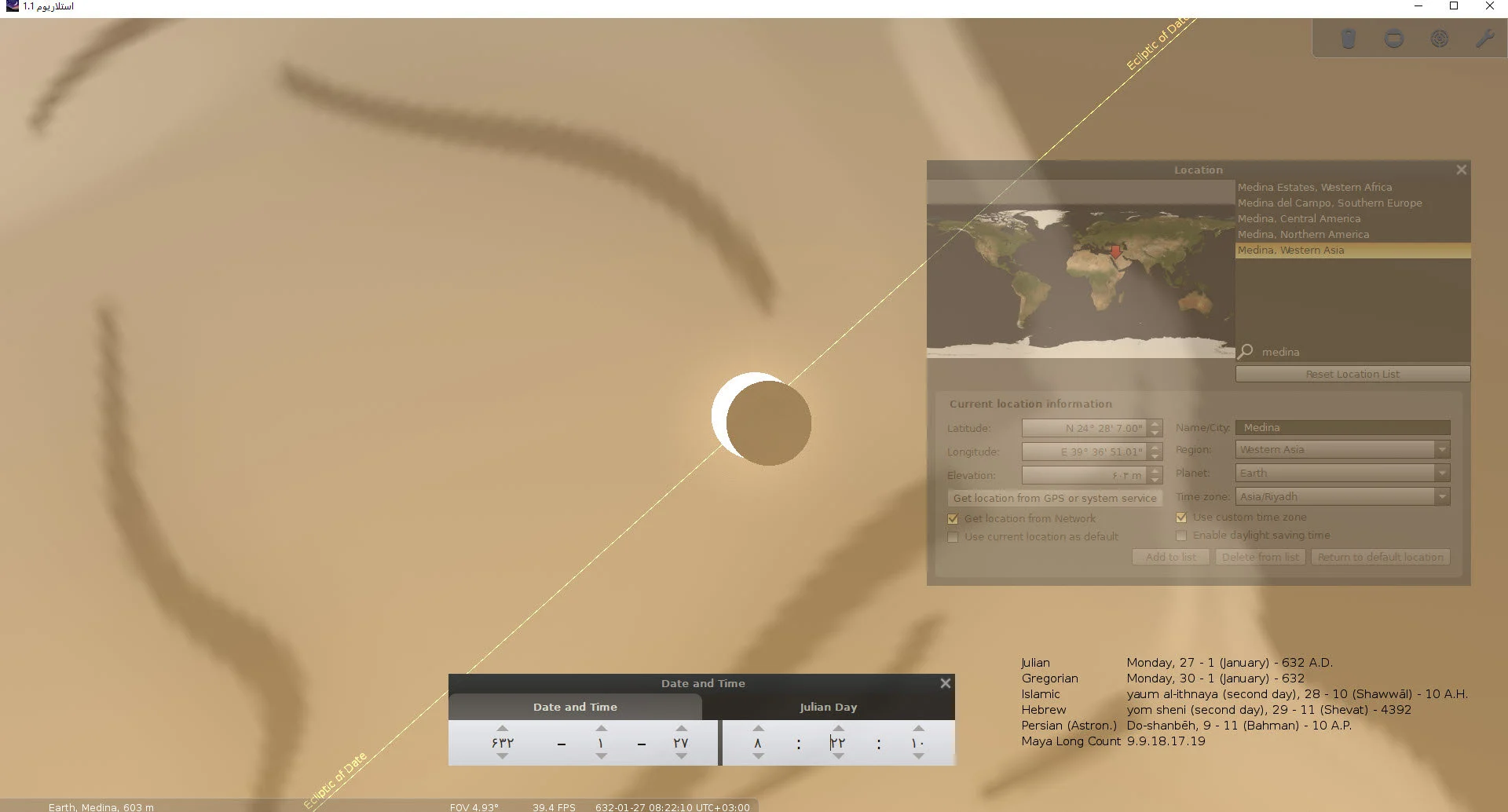Toggle Get location from Network checkbox
Image resolution: width=1508 pixels, height=812 pixels.
click(x=953, y=519)
